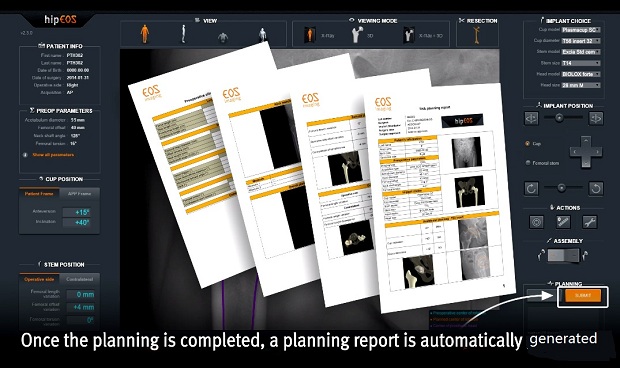Switch to 3D bone viewing mode
The height and width of the screenshot is (368, 620).
(x=357, y=35)
